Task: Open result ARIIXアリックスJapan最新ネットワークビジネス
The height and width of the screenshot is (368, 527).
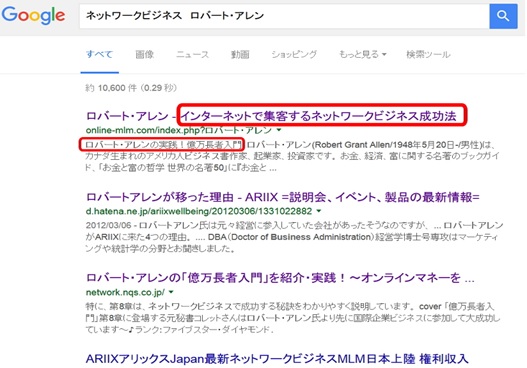Action: pyautogui.click(x=277, y=359)
